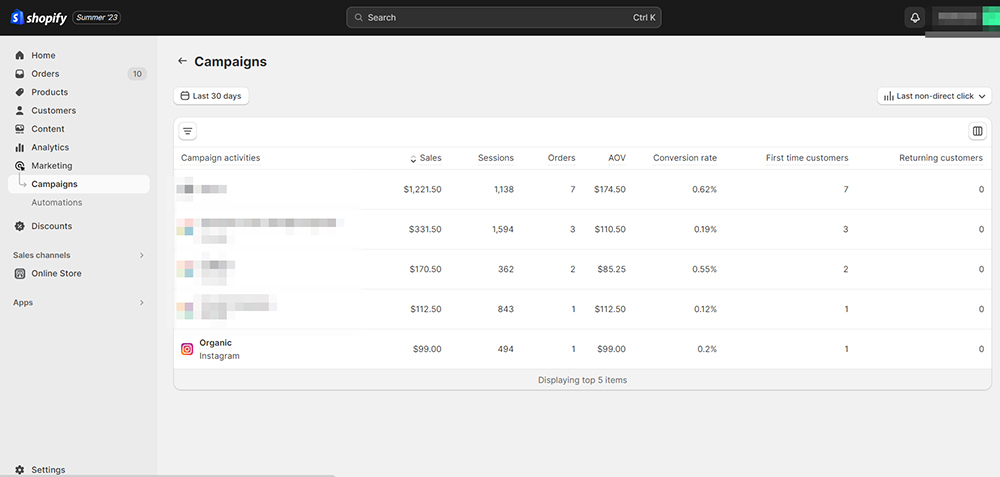
Task: Click the Marketing target icon
Action: (19, 166)
